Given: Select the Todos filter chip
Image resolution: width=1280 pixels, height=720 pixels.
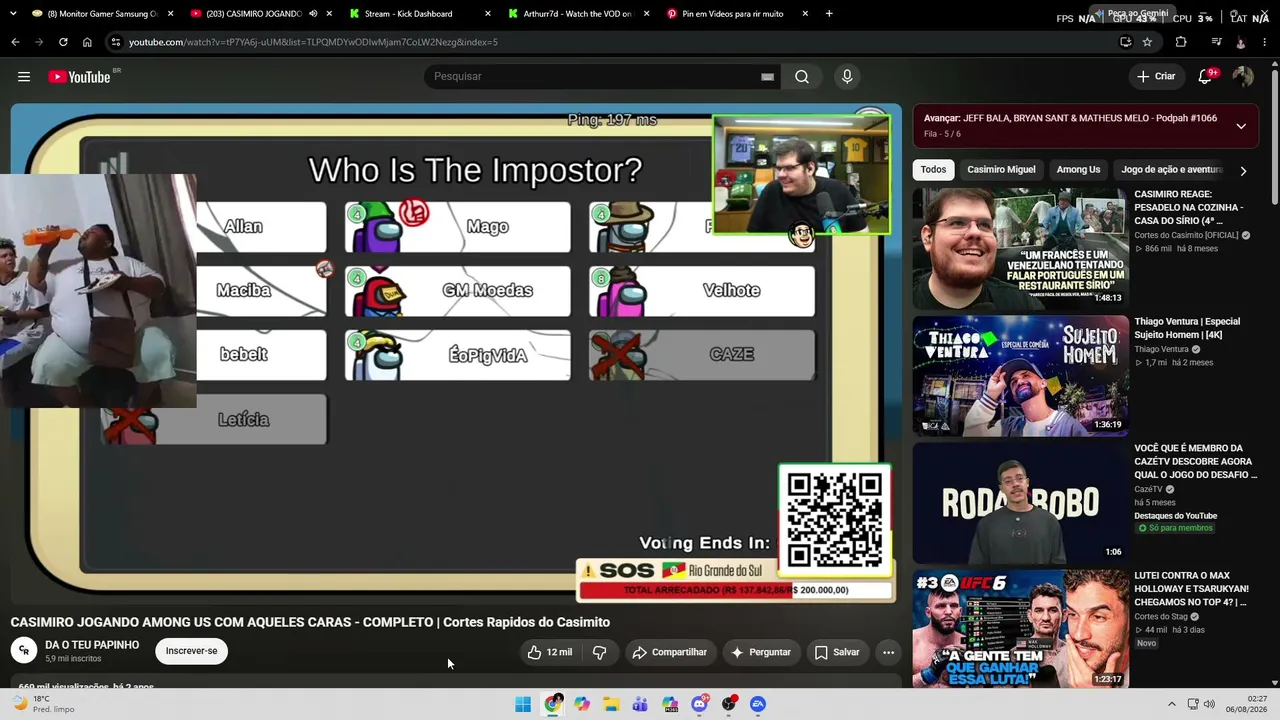Looking at the screenshot, I should pos(933,170).
